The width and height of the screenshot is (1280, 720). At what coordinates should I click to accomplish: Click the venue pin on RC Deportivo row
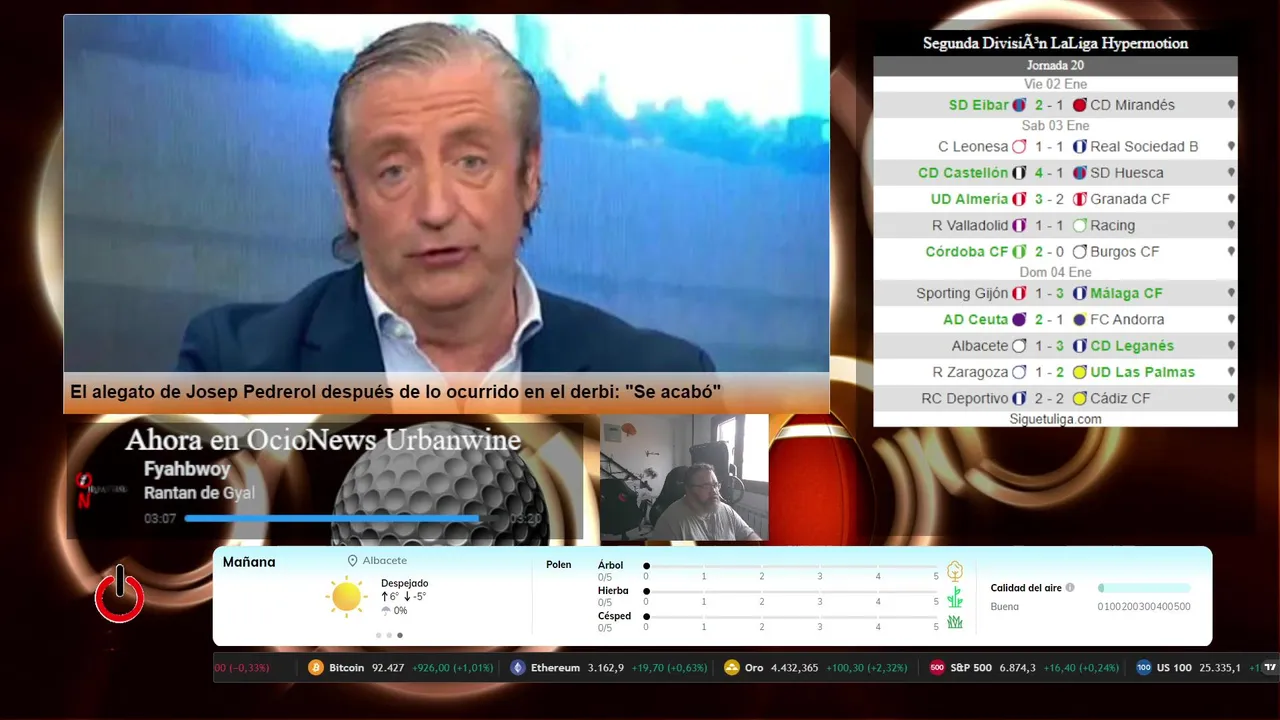tap(1231, 398)
